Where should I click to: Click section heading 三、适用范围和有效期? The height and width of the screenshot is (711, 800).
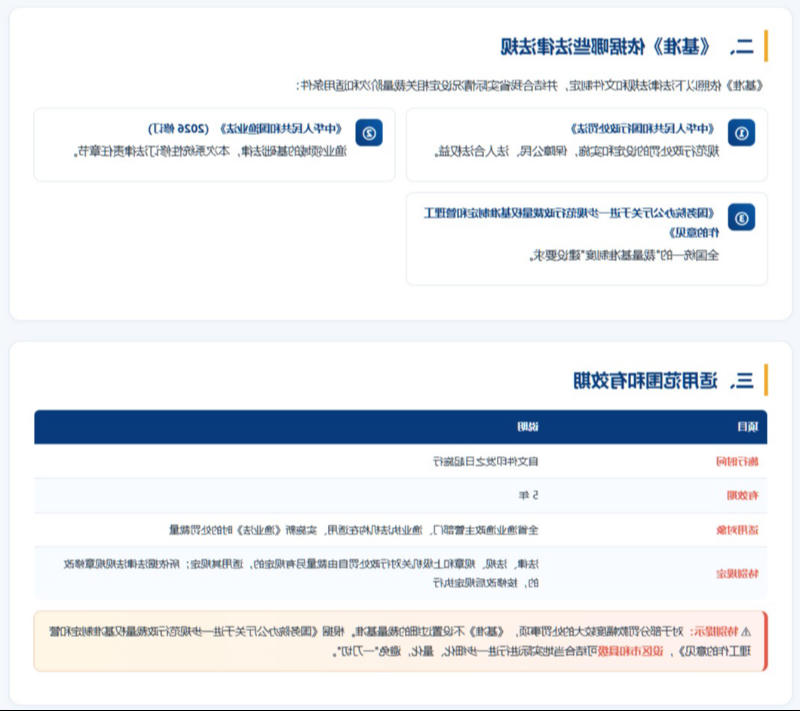click(663, 380)
